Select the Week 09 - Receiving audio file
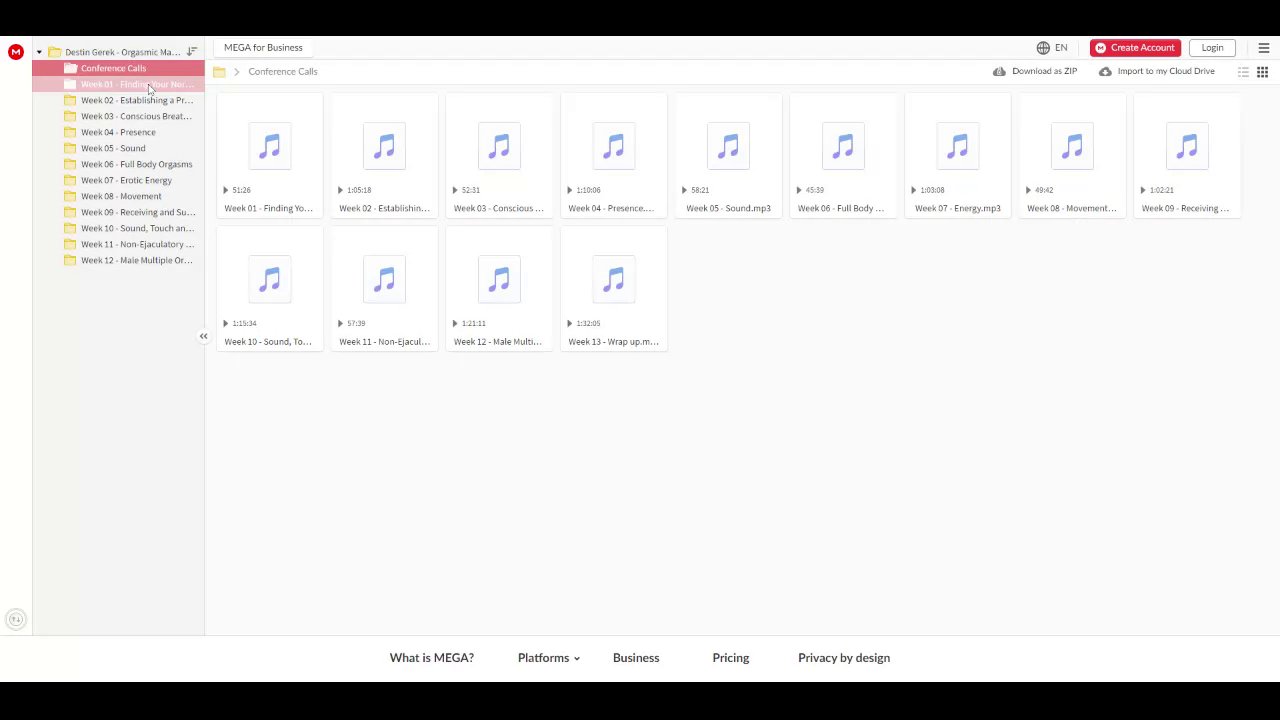This screenshot has height=720, width=1280. point(1187,157)
